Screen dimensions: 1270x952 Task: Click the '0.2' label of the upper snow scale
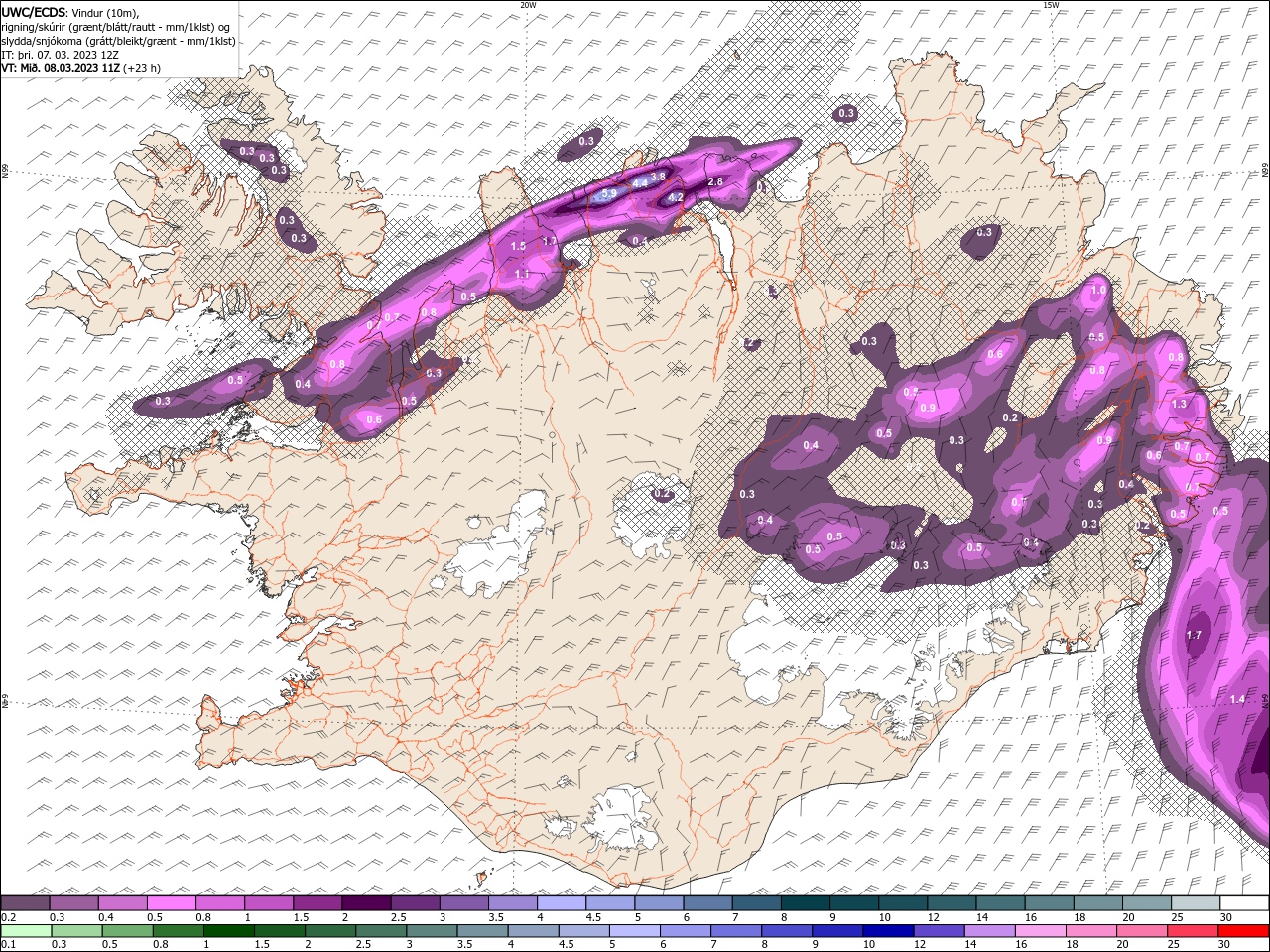coord(8,918)
